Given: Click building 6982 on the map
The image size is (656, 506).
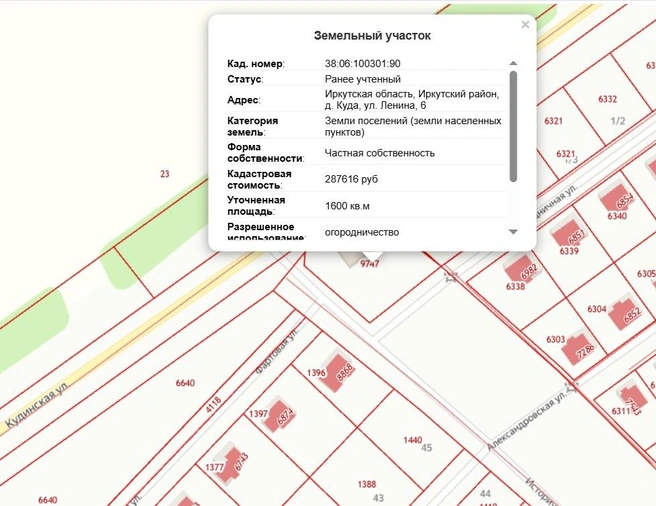Looking at the screenshot, I should [522, 269].
